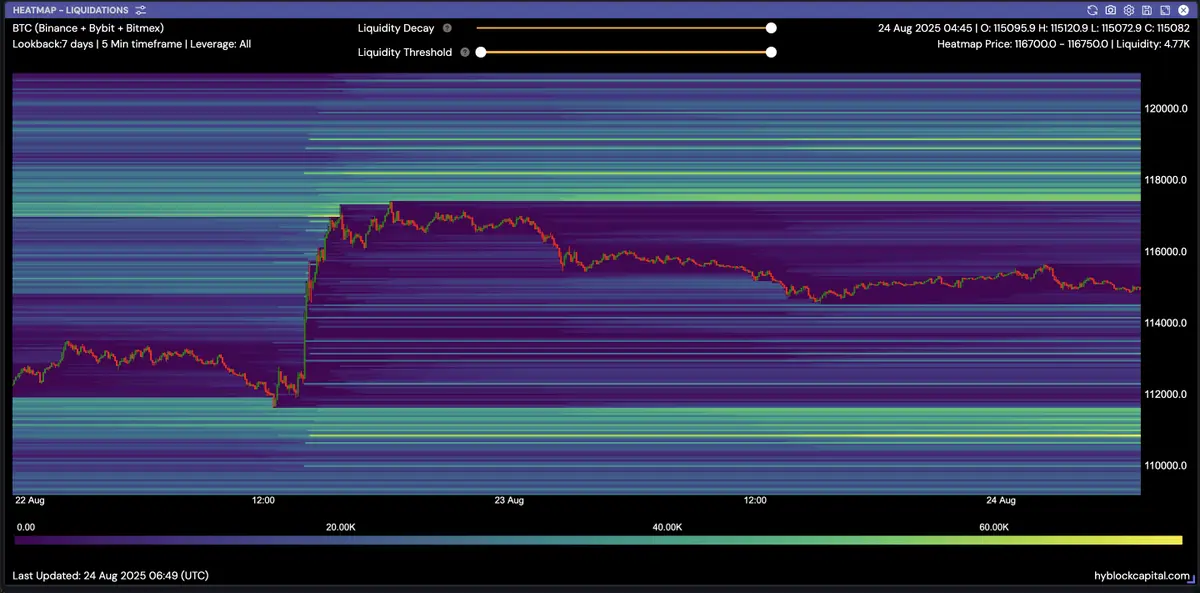Click the 118000.0 price axis label
Image resolution: width=1200 pixels, height=593 pixels.
[1166, 180]
